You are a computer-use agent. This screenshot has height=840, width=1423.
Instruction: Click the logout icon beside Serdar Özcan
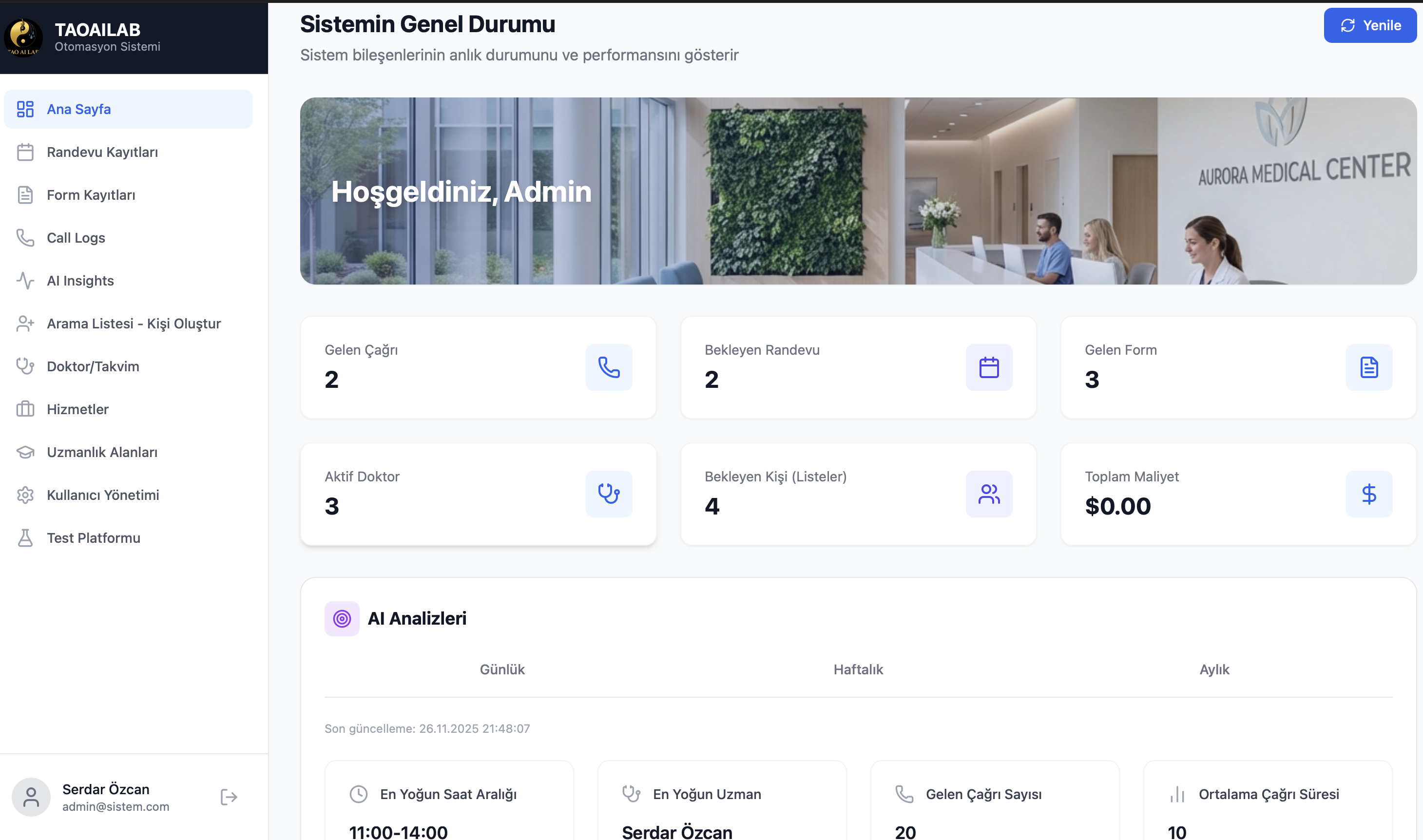(x=229, y=797)
